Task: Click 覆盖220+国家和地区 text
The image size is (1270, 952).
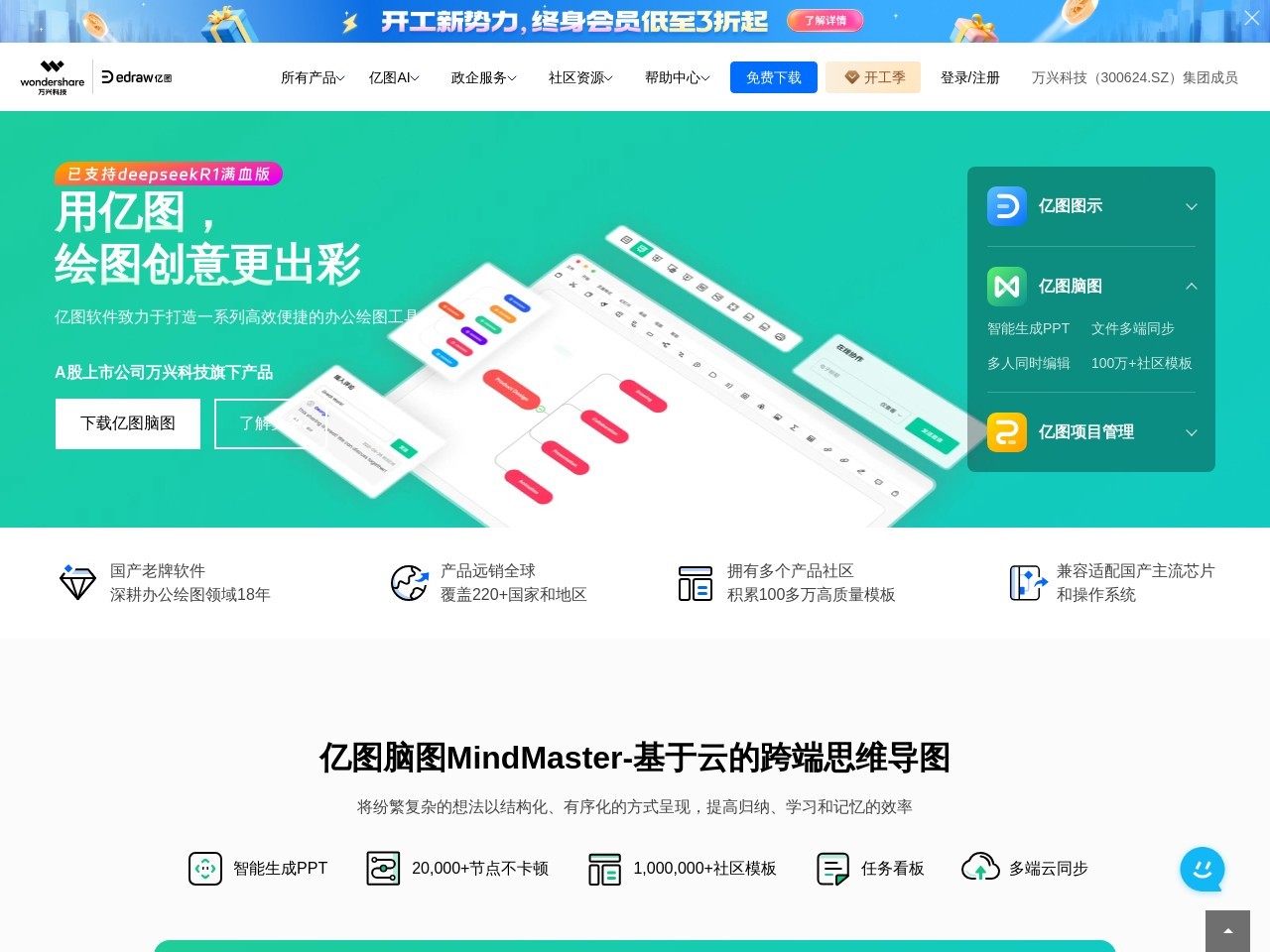Action: [514, 595]
